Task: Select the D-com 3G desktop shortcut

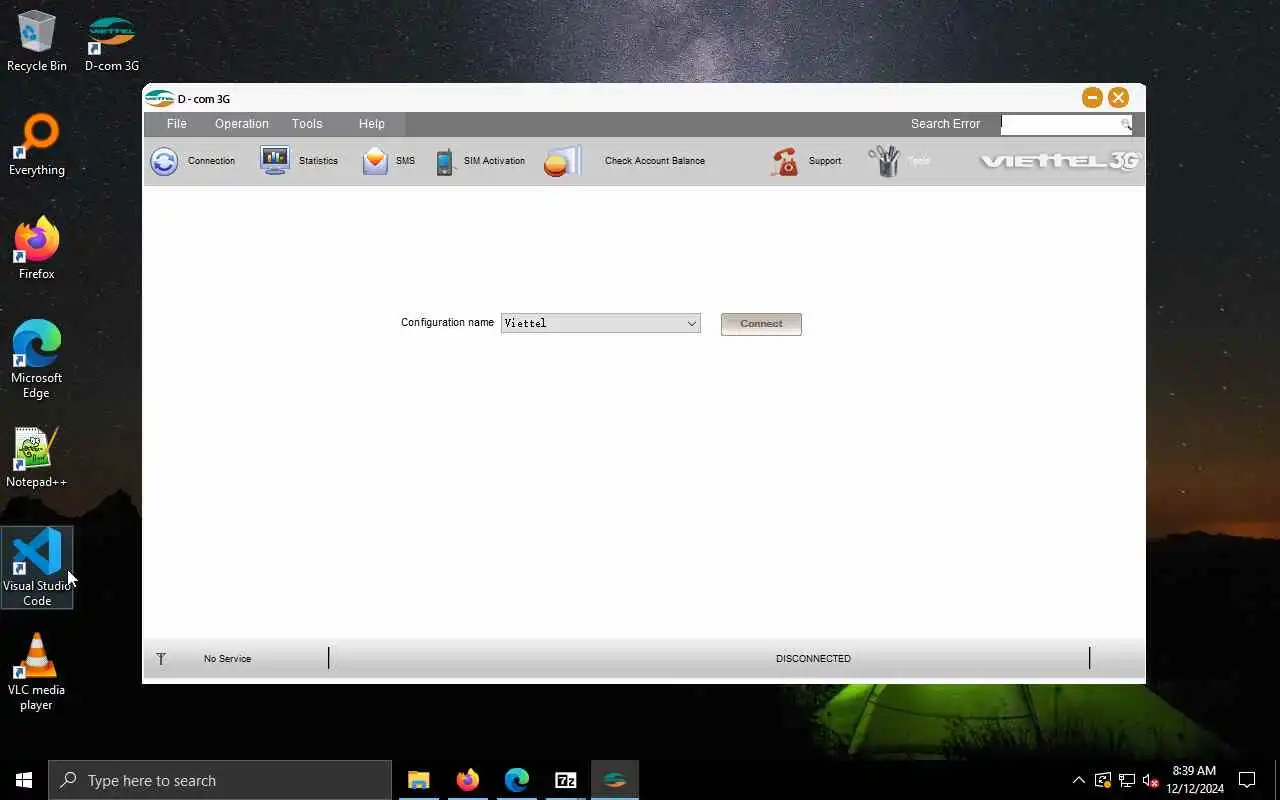Action: 112,41
